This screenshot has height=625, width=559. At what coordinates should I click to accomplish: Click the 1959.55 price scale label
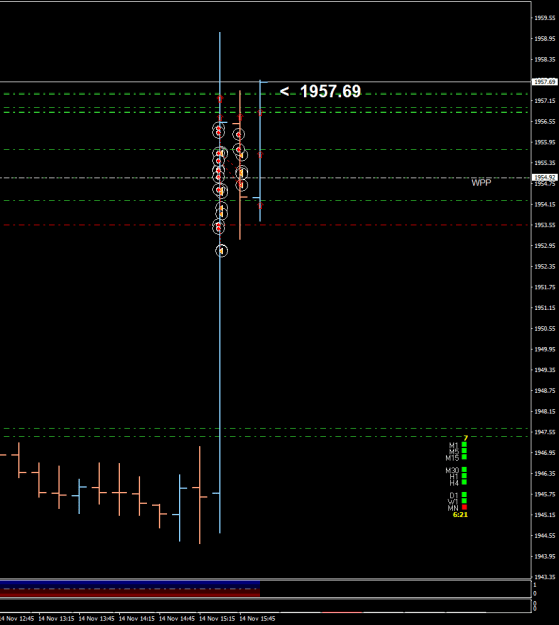click(545, 18)
